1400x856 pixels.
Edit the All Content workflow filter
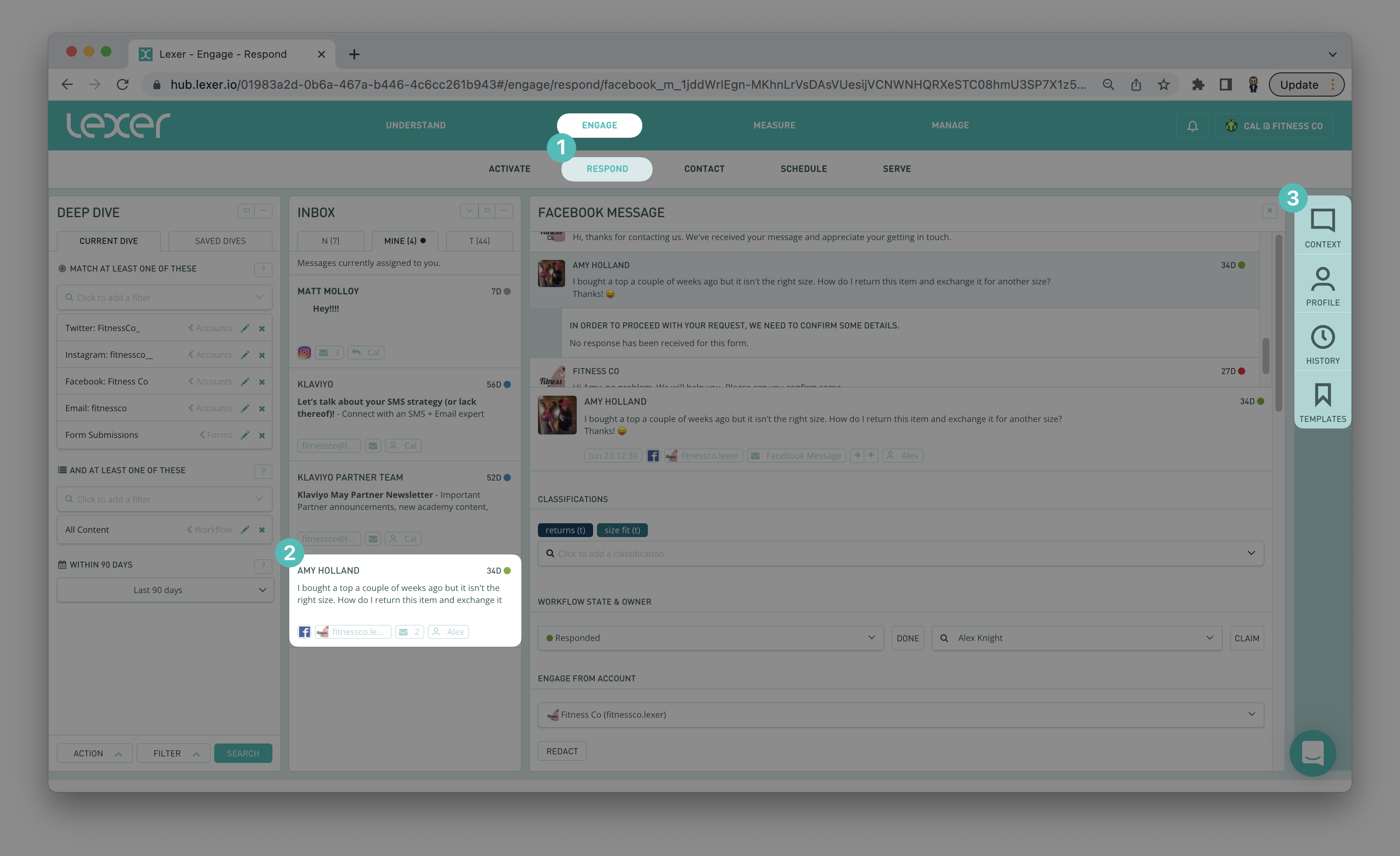click(x=245, y=529)
